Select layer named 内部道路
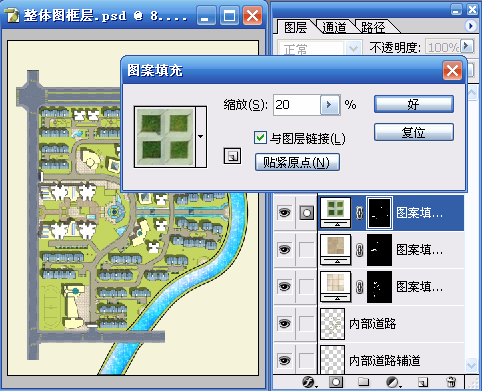The image size is (482, 391). coord(373,324)
